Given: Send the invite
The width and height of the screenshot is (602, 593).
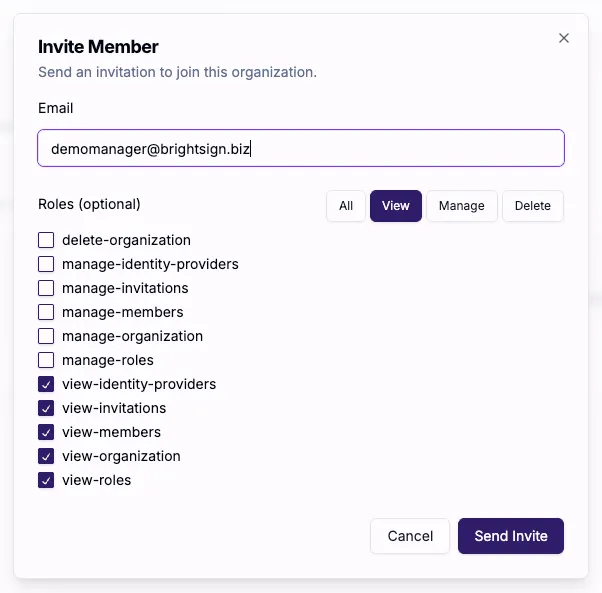Looking at the screenshot, I should pyautogui.click(x=511, y=536).
